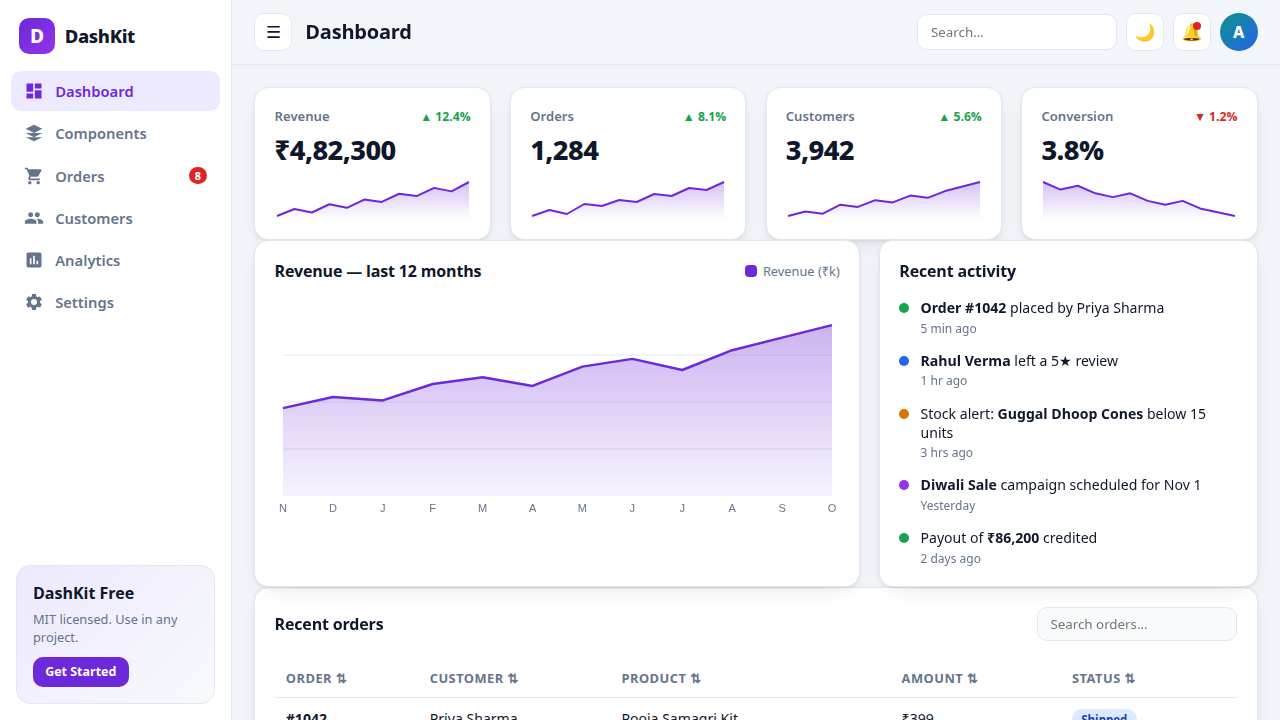Click the Guggal Dhoop Cones stock alert
The width and height of the screenshot is (1280, 720).
click(x=1068, y=432)
